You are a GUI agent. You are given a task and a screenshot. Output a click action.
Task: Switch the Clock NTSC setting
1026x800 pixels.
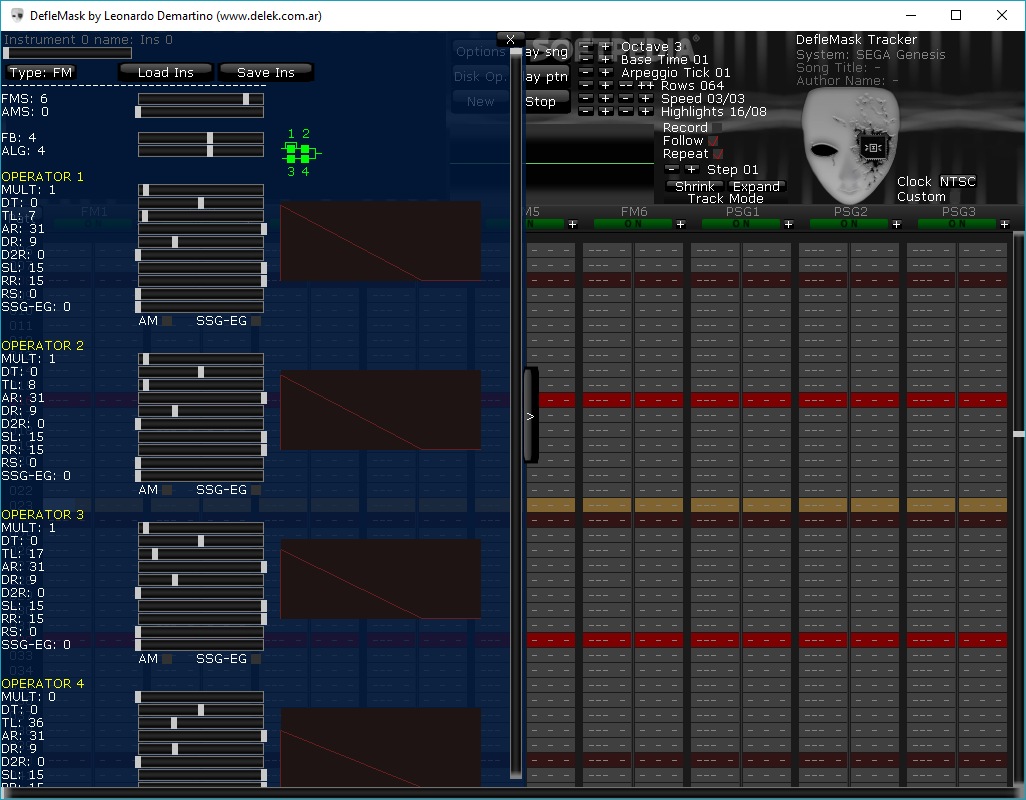point(957,182)
